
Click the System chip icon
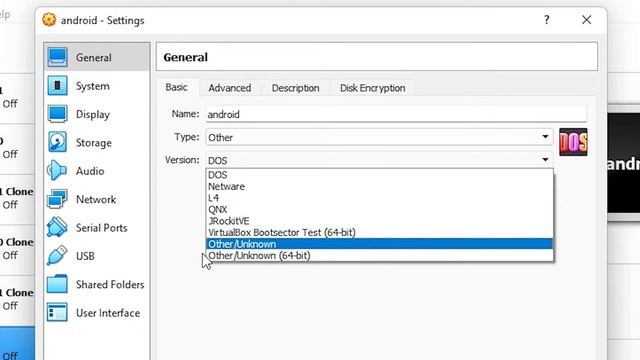tap(57, 86)
